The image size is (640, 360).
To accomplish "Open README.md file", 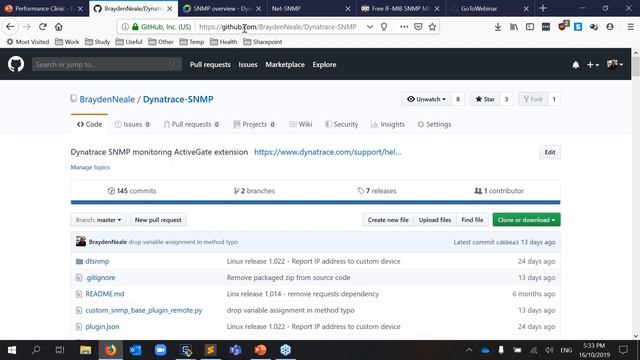I will click(104, 294).
